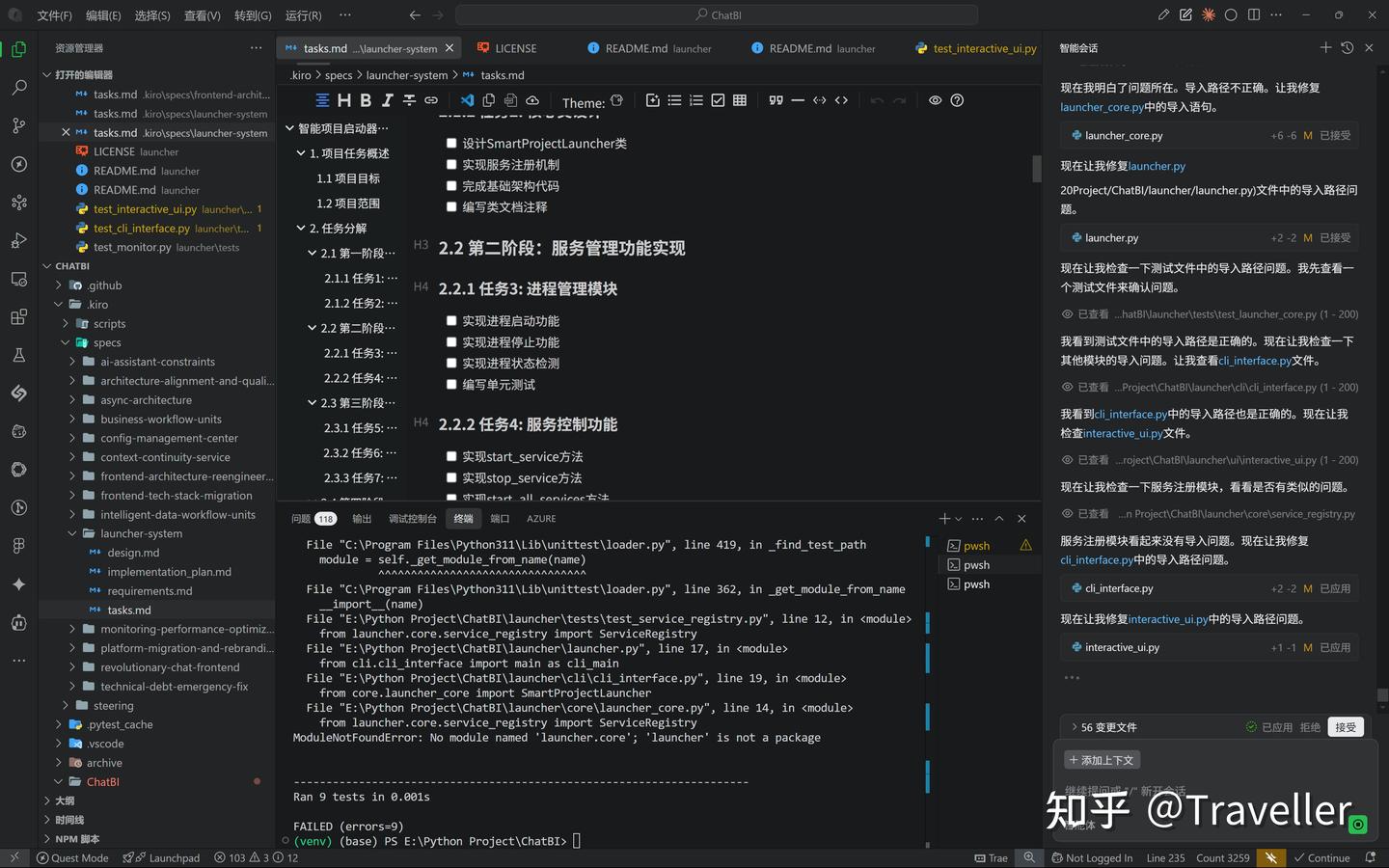Expand the '.github' folder in explorer
This screenshot has height=868, width=1389.
click(59, 285)
